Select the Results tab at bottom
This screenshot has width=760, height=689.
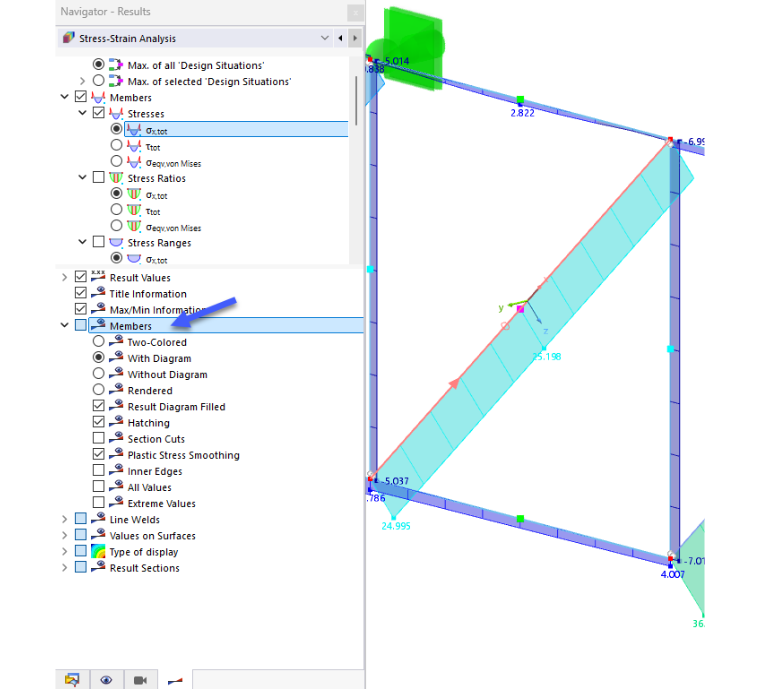(175, 680)
